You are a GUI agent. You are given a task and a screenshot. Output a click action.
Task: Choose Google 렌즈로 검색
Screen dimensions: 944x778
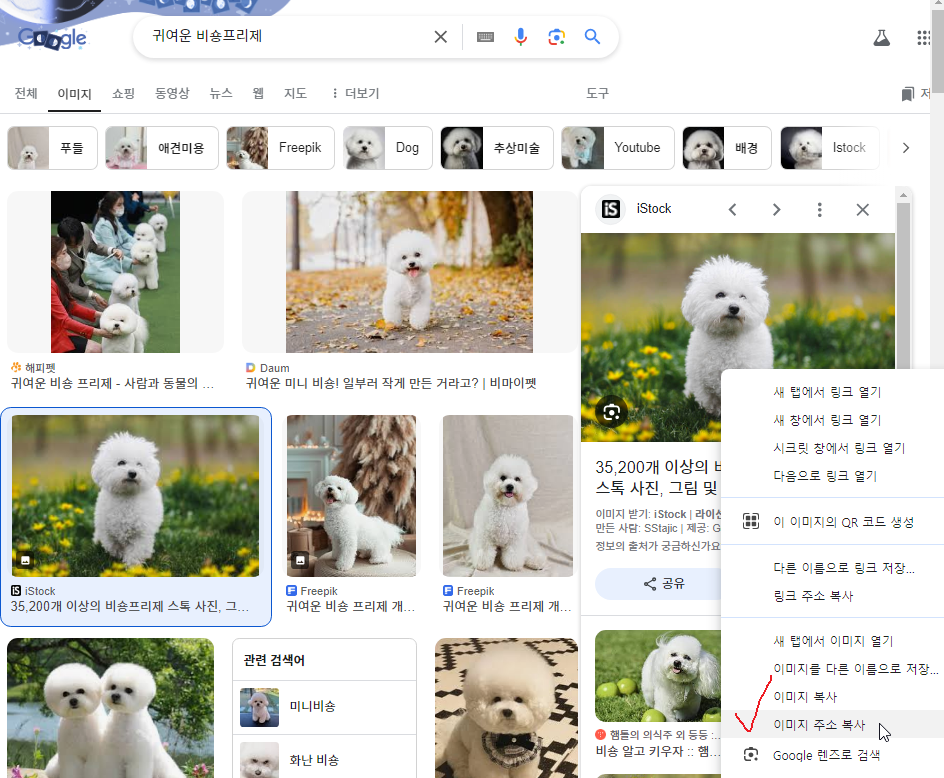832,755
